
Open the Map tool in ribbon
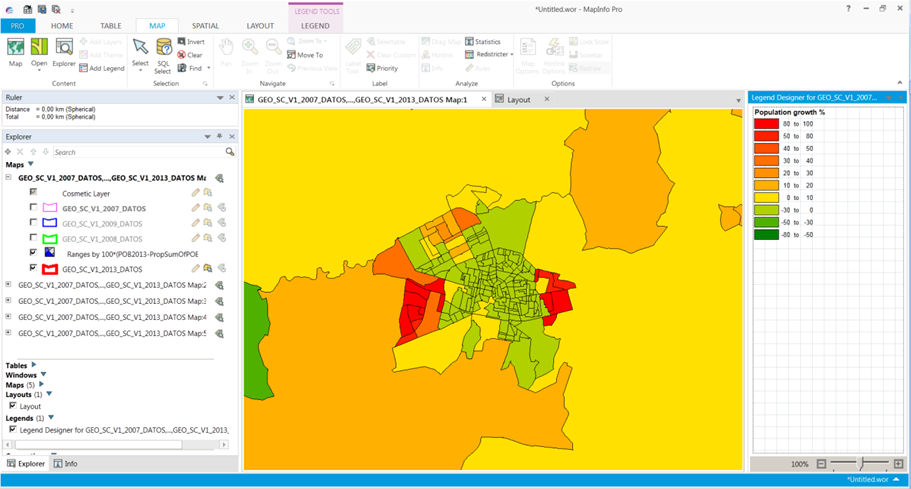(16, 52)
